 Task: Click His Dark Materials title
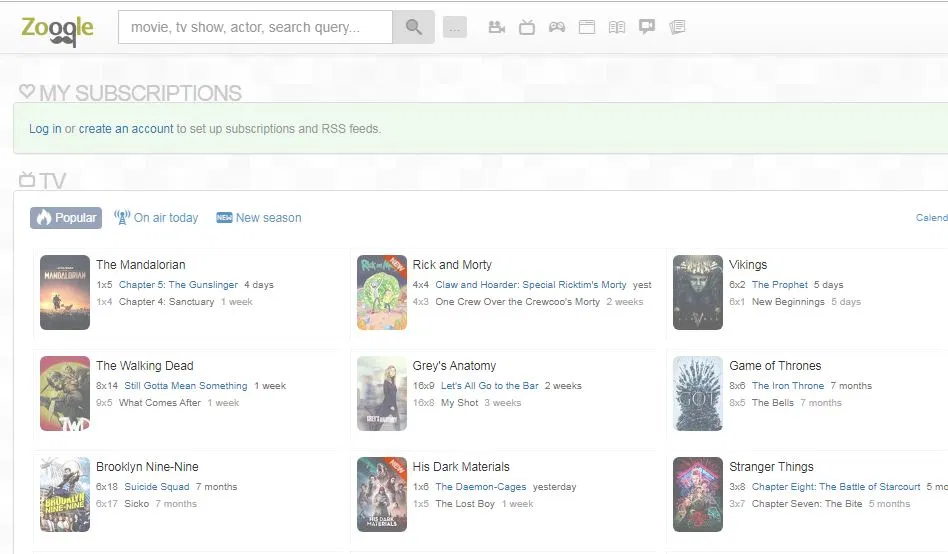tap(461, 467)
